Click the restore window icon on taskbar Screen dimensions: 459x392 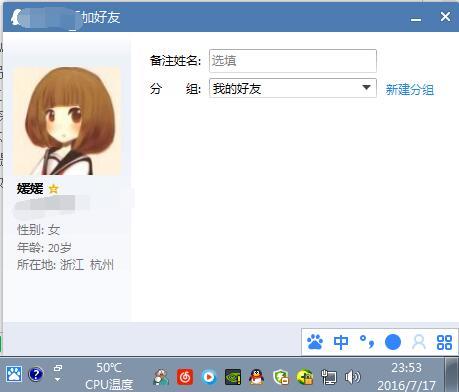click(58, 368)
